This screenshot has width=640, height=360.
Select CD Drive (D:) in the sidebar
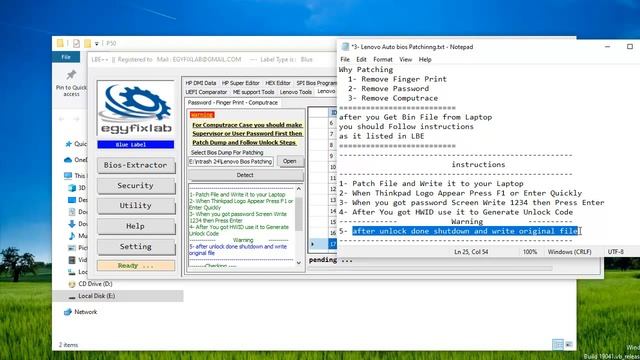point(95,284)
